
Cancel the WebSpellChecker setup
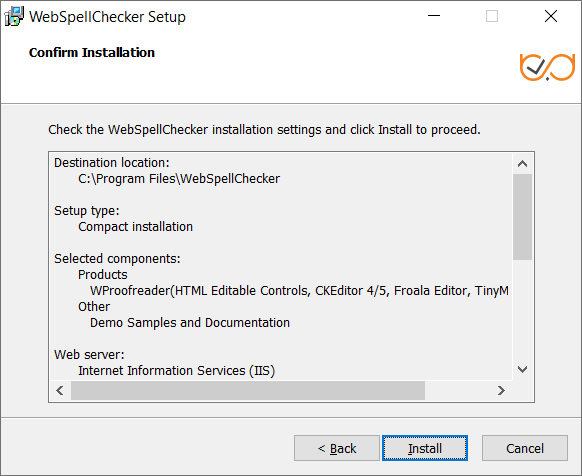[x=524, y=448]
